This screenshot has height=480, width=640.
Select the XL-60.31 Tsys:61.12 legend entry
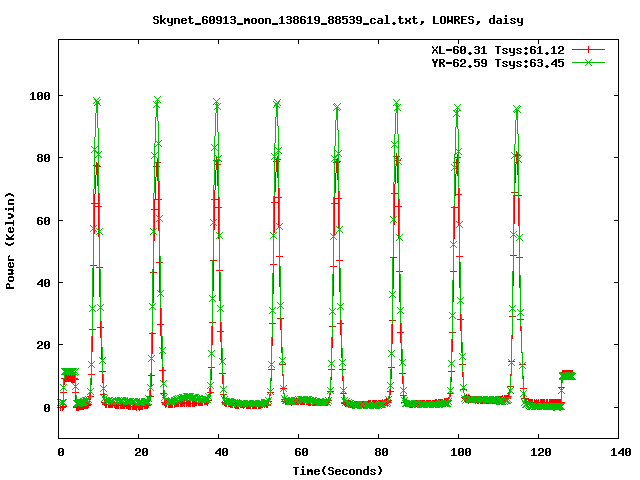[498, 50]
